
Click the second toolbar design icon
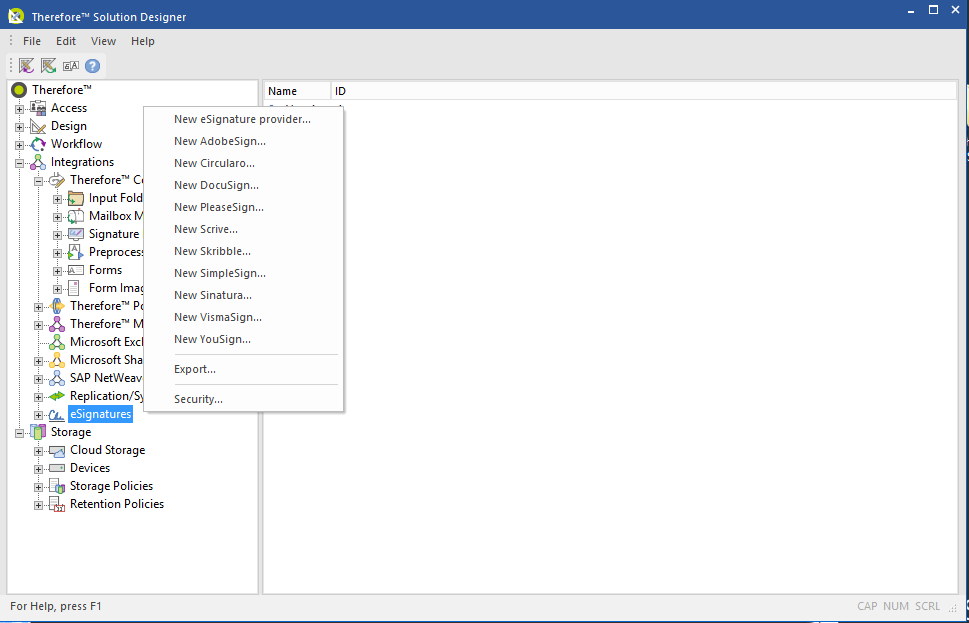[x=48, y=66]
